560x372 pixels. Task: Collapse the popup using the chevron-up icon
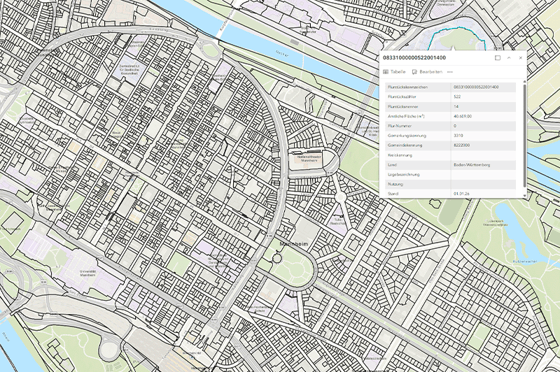pos(509,57)
